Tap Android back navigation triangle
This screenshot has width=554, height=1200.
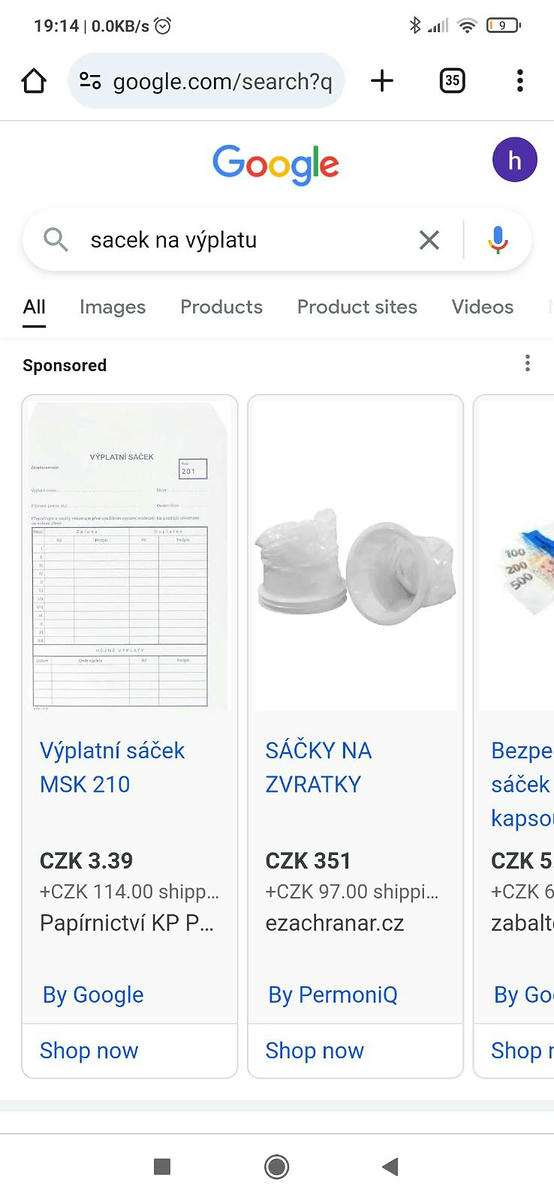tap(391, 1166)
